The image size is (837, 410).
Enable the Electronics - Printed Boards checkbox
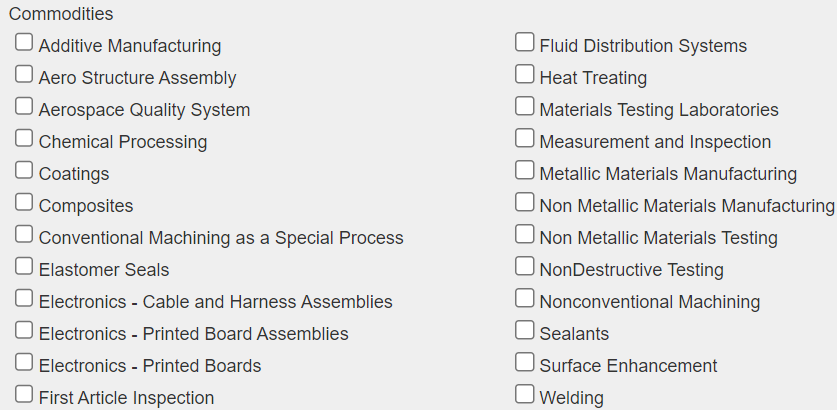coord(24,363)
